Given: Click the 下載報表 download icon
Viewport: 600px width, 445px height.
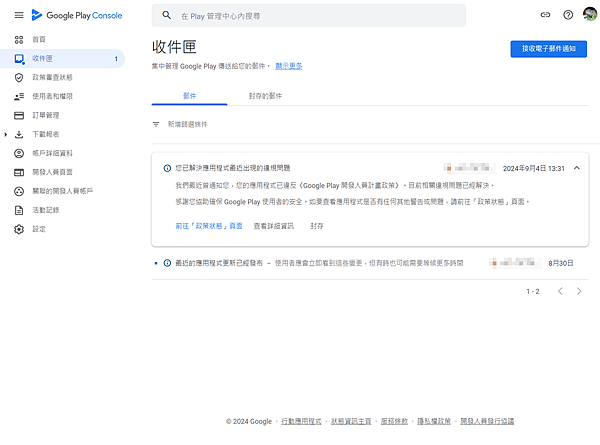Looking at the screenshot, I should pyautogui.click(x=19, y=134).
